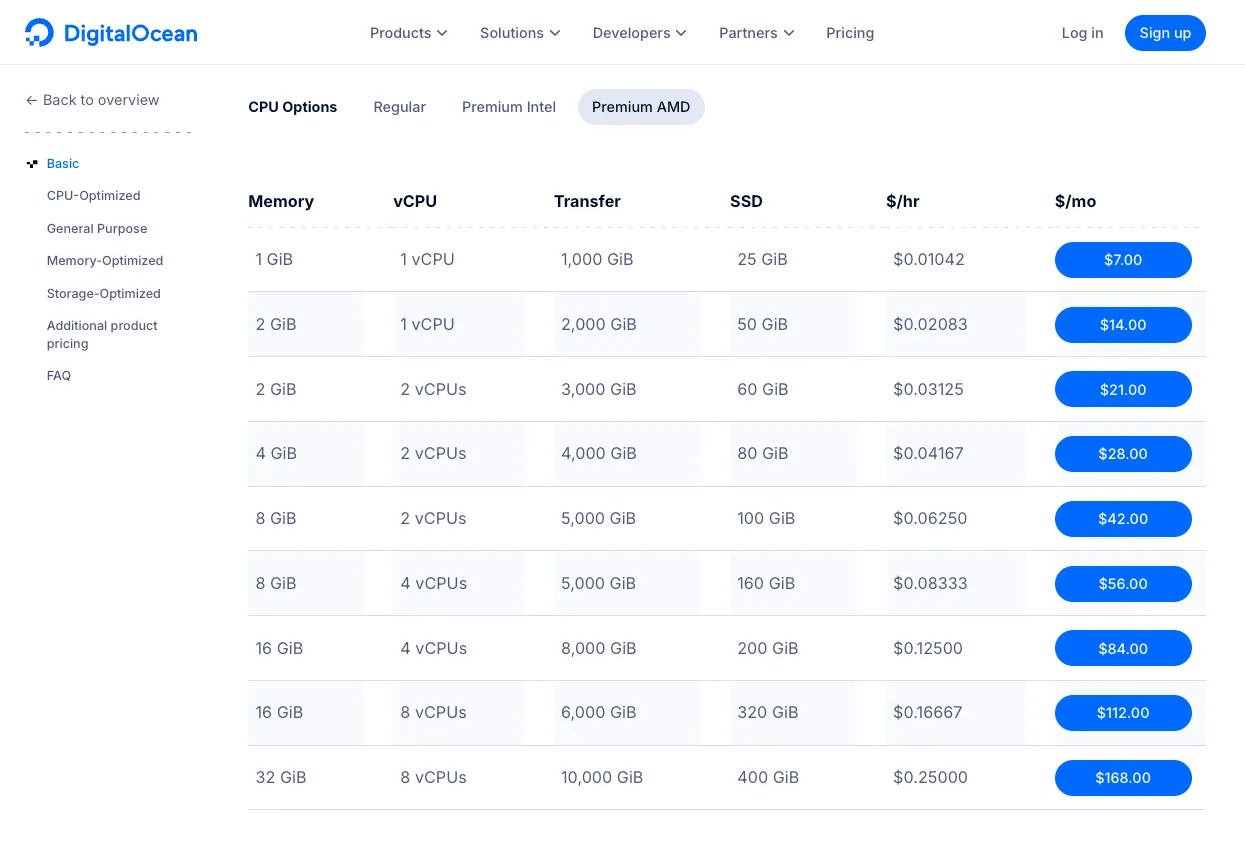Click the $0.01042 hourly price
This screenshot has width=1245, height=849.
coord(929,259)
